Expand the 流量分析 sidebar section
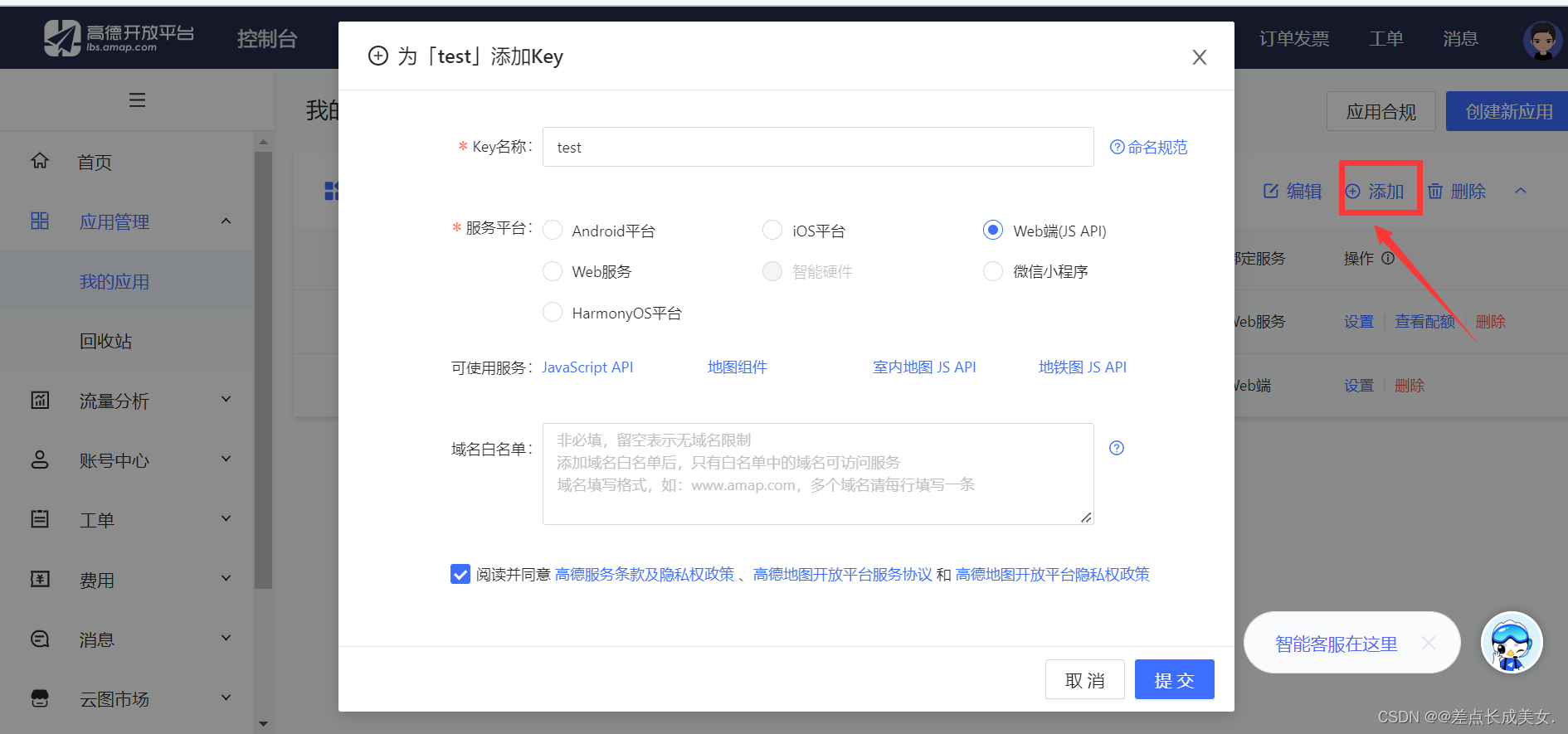The height and width of the screenshot is (734, 1568). tap(226, 399)
